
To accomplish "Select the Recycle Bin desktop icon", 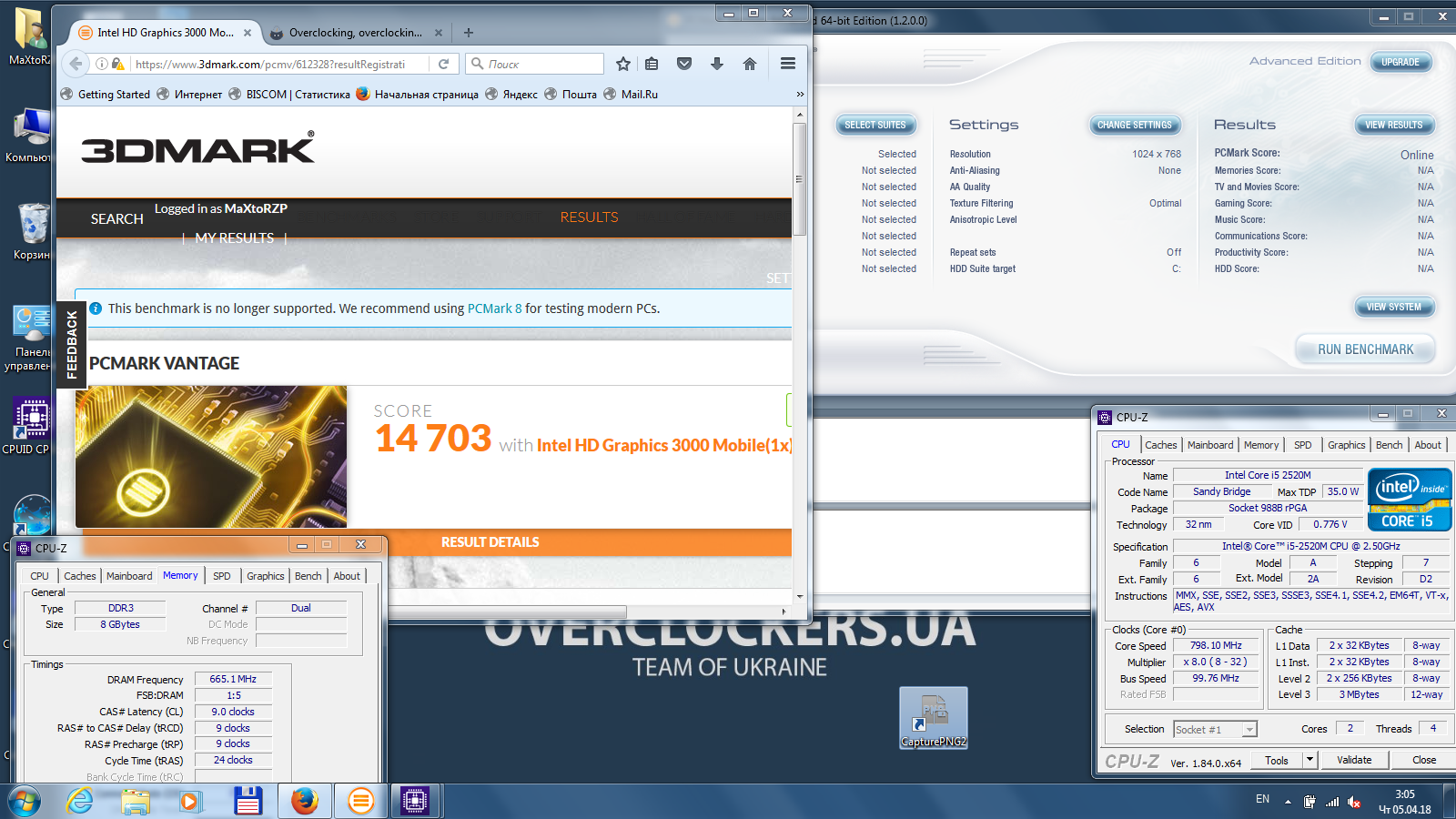I will click(x=32, y=231).
